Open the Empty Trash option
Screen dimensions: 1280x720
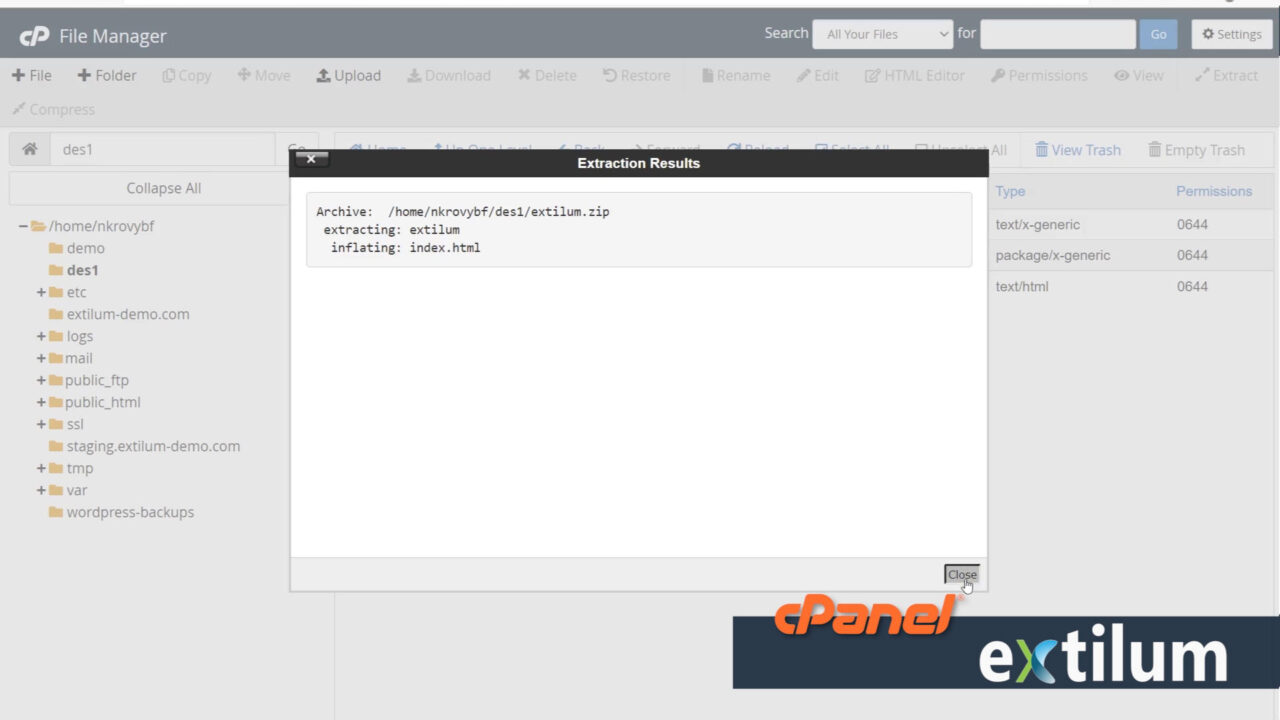click(1197, 149)
